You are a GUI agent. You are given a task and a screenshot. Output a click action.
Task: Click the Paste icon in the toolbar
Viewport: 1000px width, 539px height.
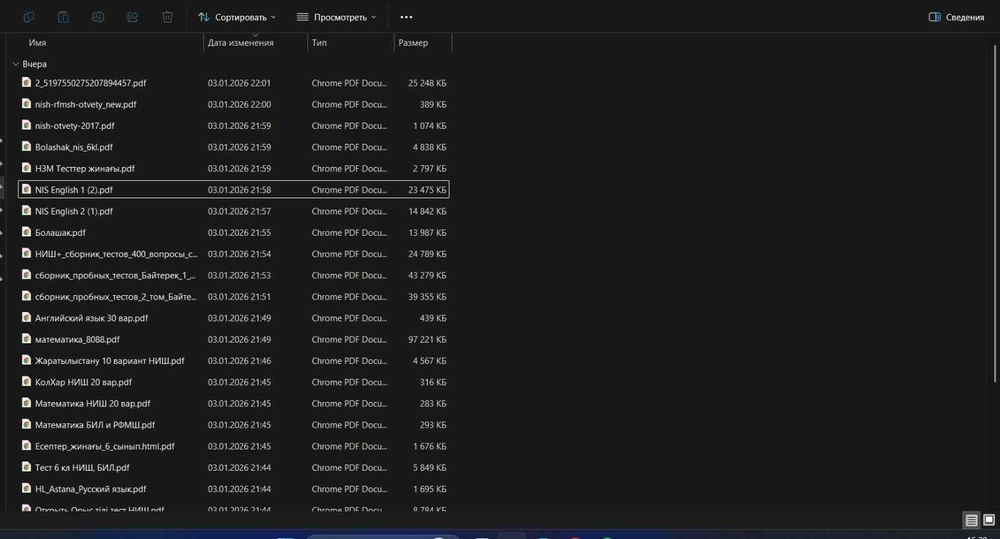point(63,17)
